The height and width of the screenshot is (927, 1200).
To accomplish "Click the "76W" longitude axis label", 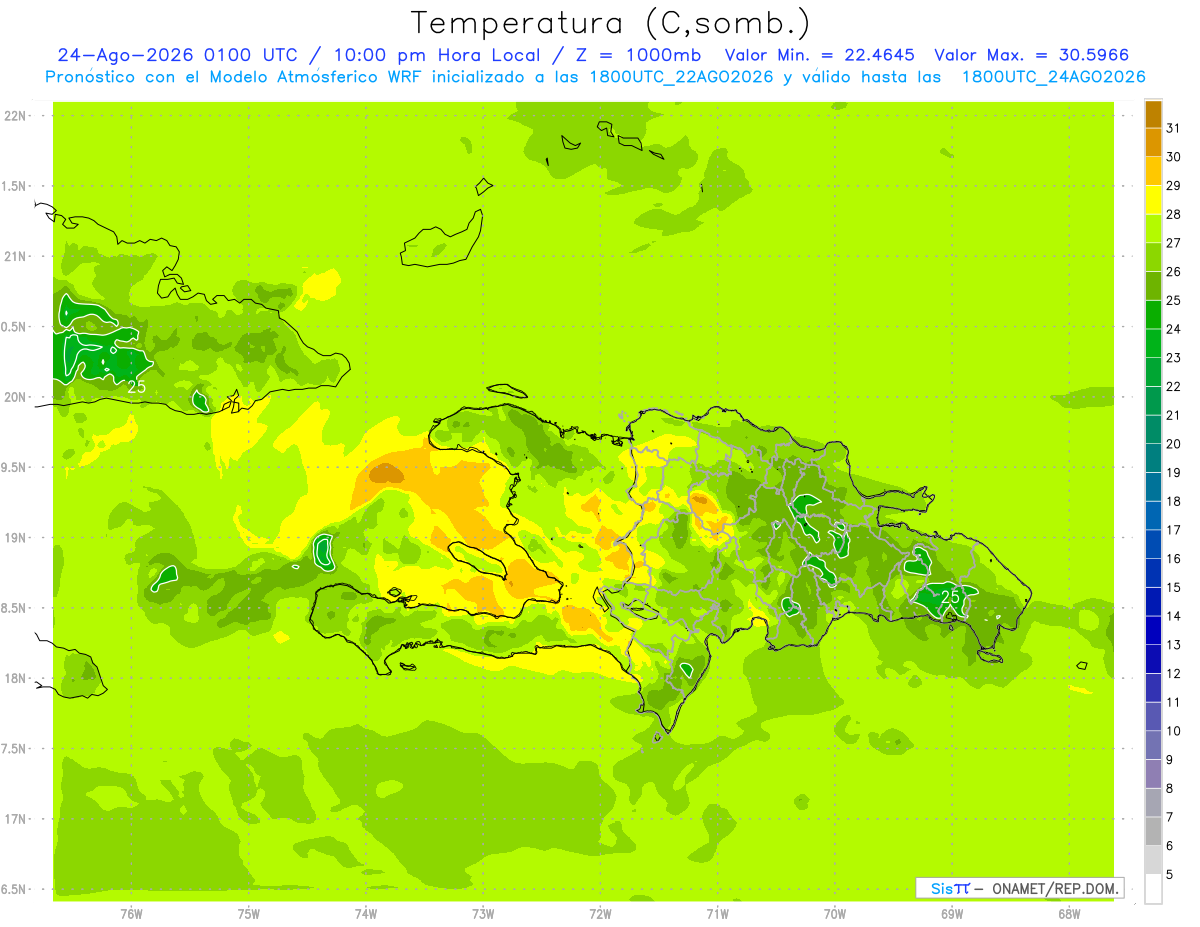I will click(131, 914).
